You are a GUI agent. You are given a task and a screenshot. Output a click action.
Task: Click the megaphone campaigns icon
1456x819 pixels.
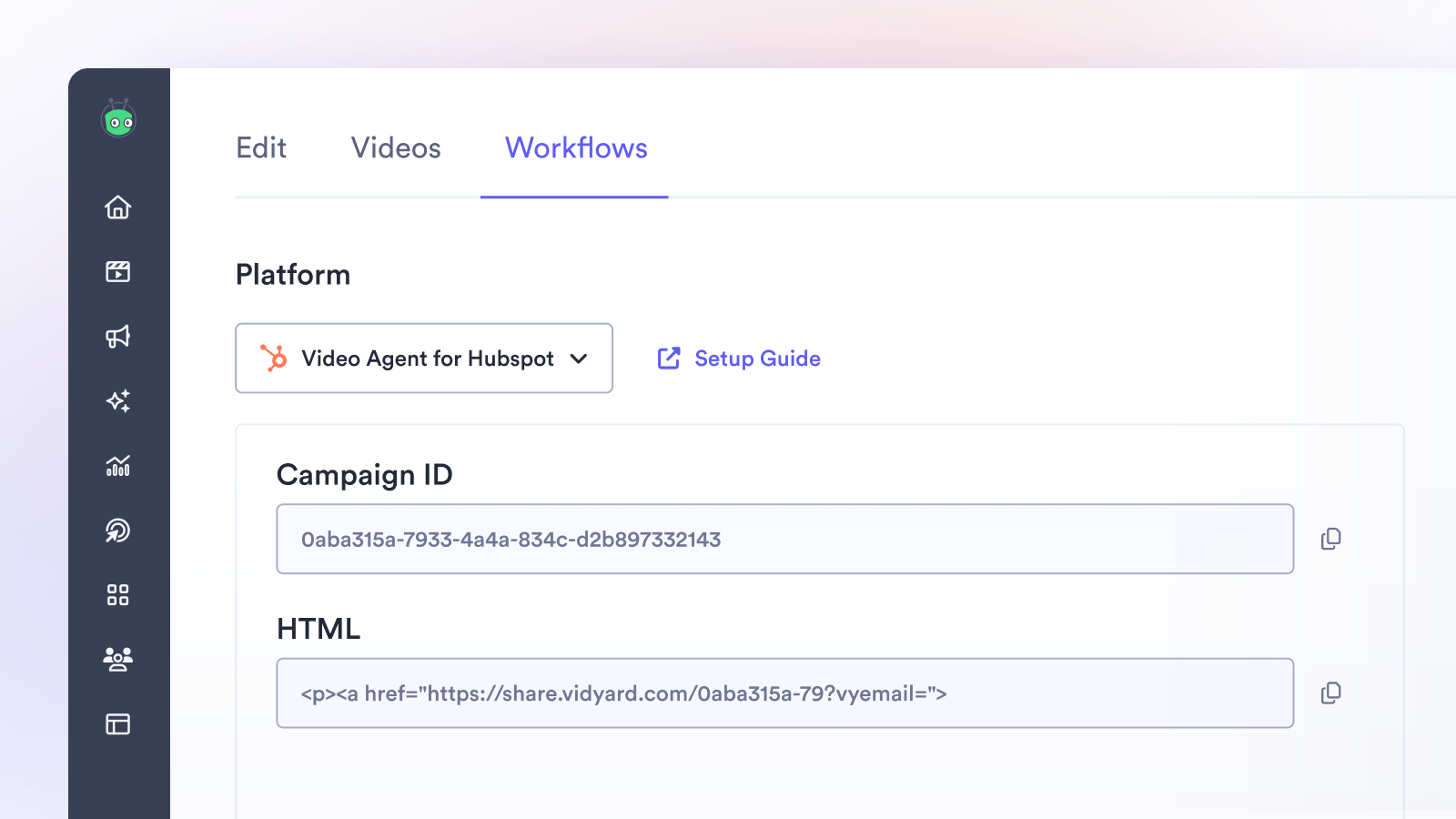[x=117, y=336]
